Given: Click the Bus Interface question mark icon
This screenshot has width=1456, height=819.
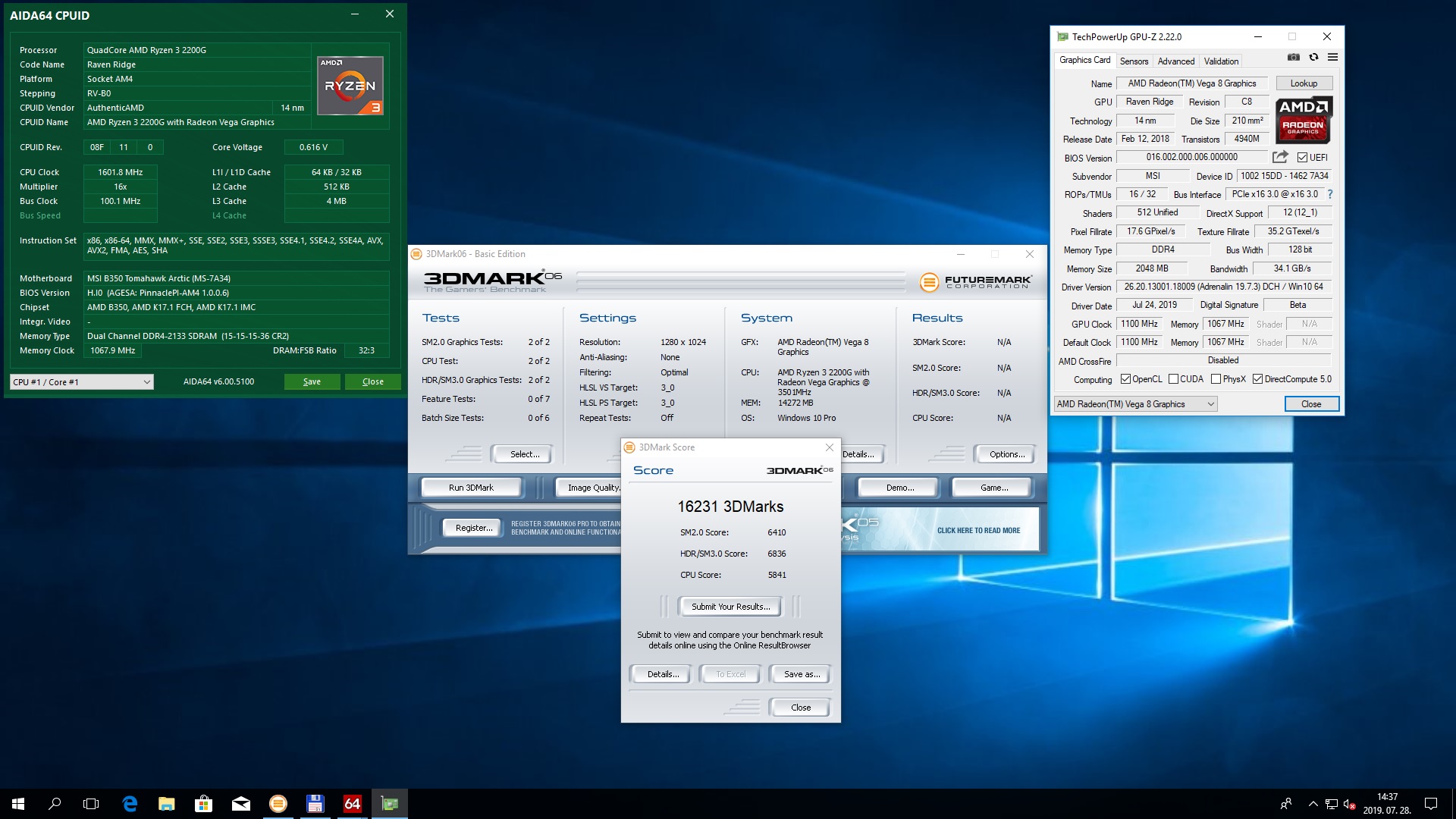Looking at the screenshot, I should pyautogui.click(x=1329, y=194).
